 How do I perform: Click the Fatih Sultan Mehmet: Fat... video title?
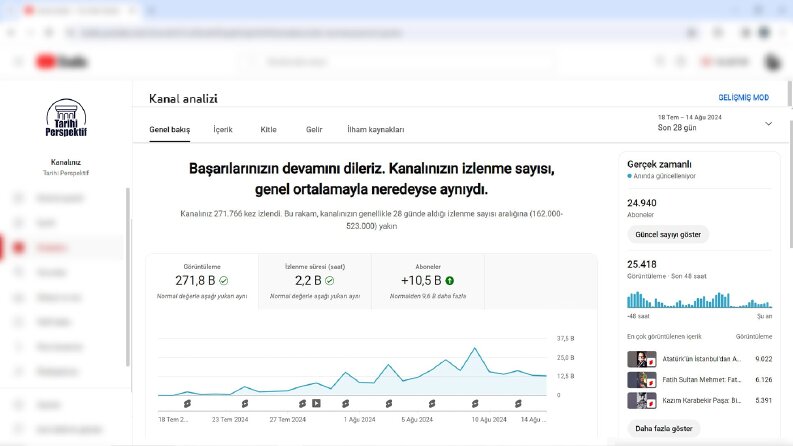pyautogui.click(x=701, y=380)
